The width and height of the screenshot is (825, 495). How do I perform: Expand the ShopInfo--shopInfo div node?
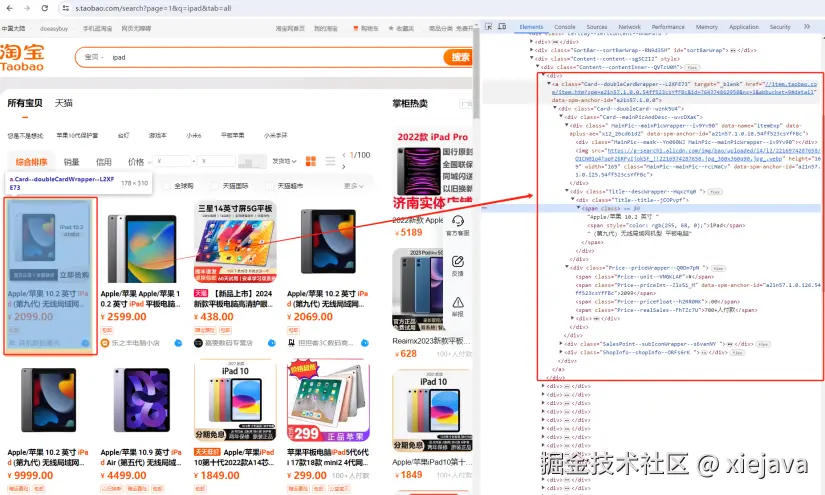[x=561, y=352]
